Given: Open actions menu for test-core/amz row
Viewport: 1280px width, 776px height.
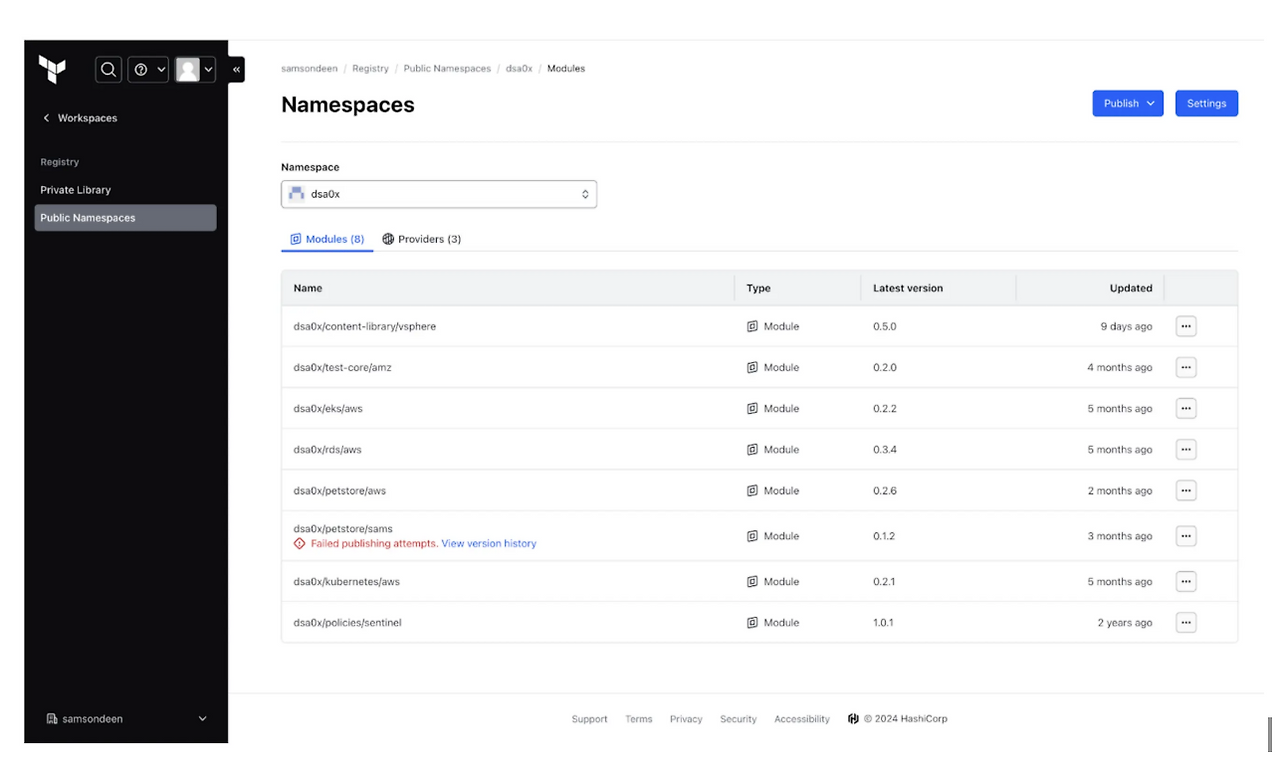Looking at the screenshot, I should (1186, 368).
